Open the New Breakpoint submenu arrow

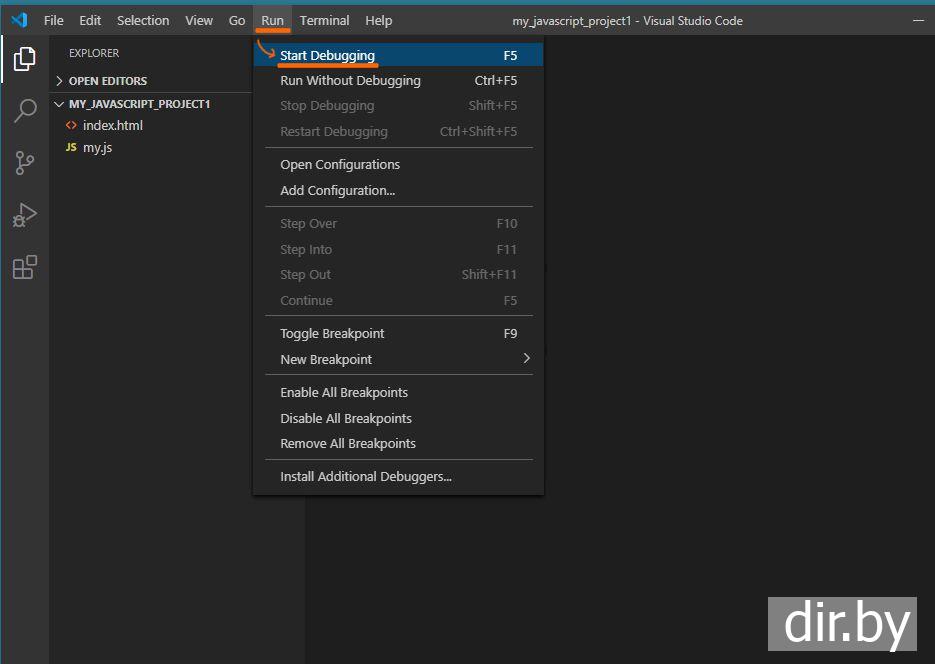[526, 359]
